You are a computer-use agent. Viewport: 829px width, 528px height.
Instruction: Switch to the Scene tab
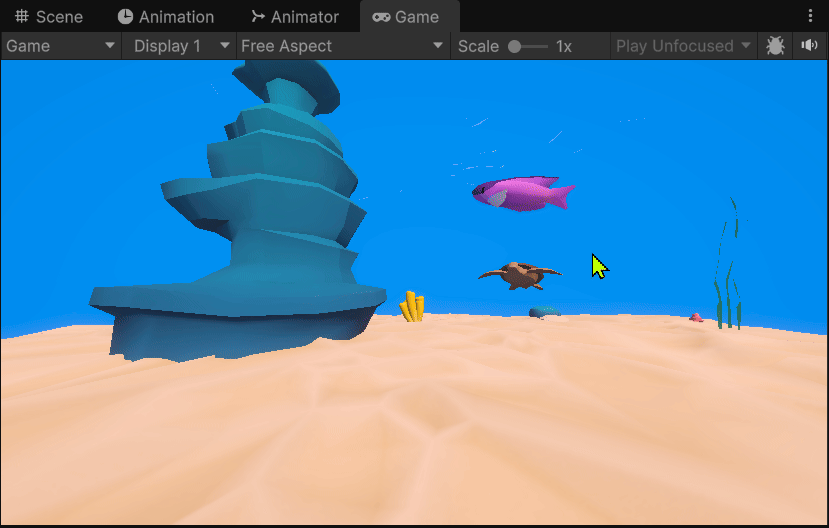click(48, 17)
